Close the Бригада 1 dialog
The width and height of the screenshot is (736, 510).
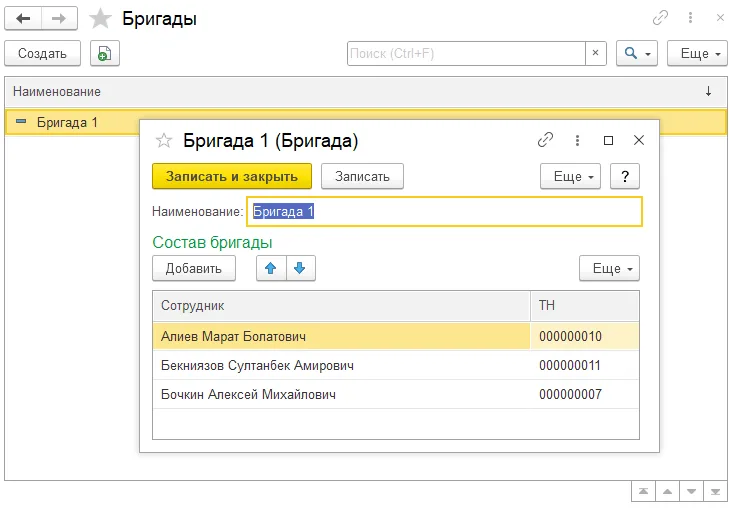639,140
